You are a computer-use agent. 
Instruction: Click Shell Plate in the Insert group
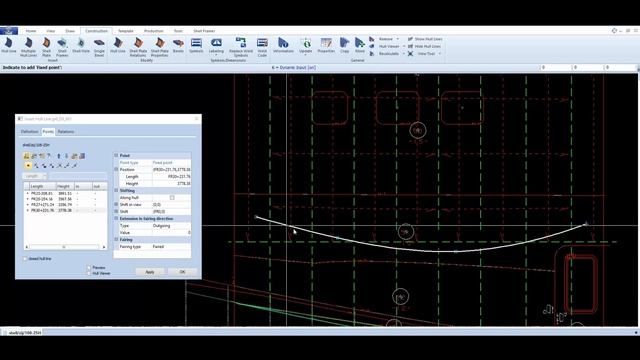click(x=47, y=47)
